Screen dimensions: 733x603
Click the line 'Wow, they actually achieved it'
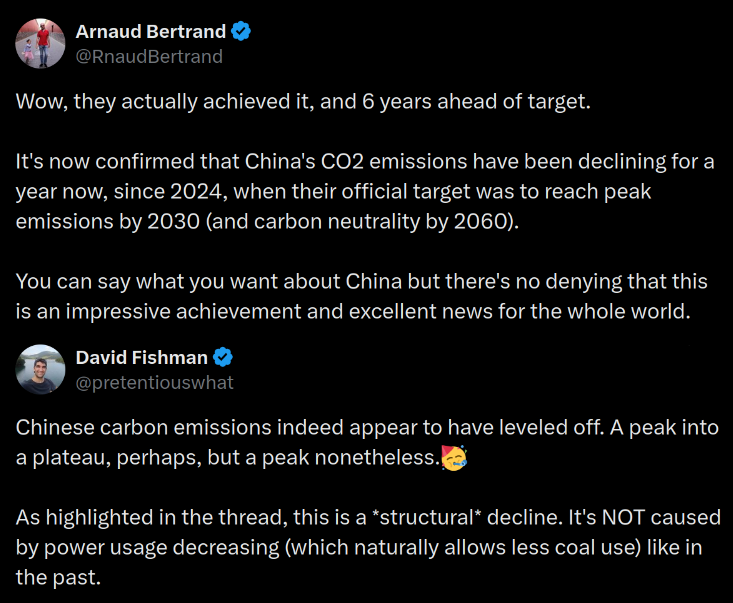tap(164, 102)
